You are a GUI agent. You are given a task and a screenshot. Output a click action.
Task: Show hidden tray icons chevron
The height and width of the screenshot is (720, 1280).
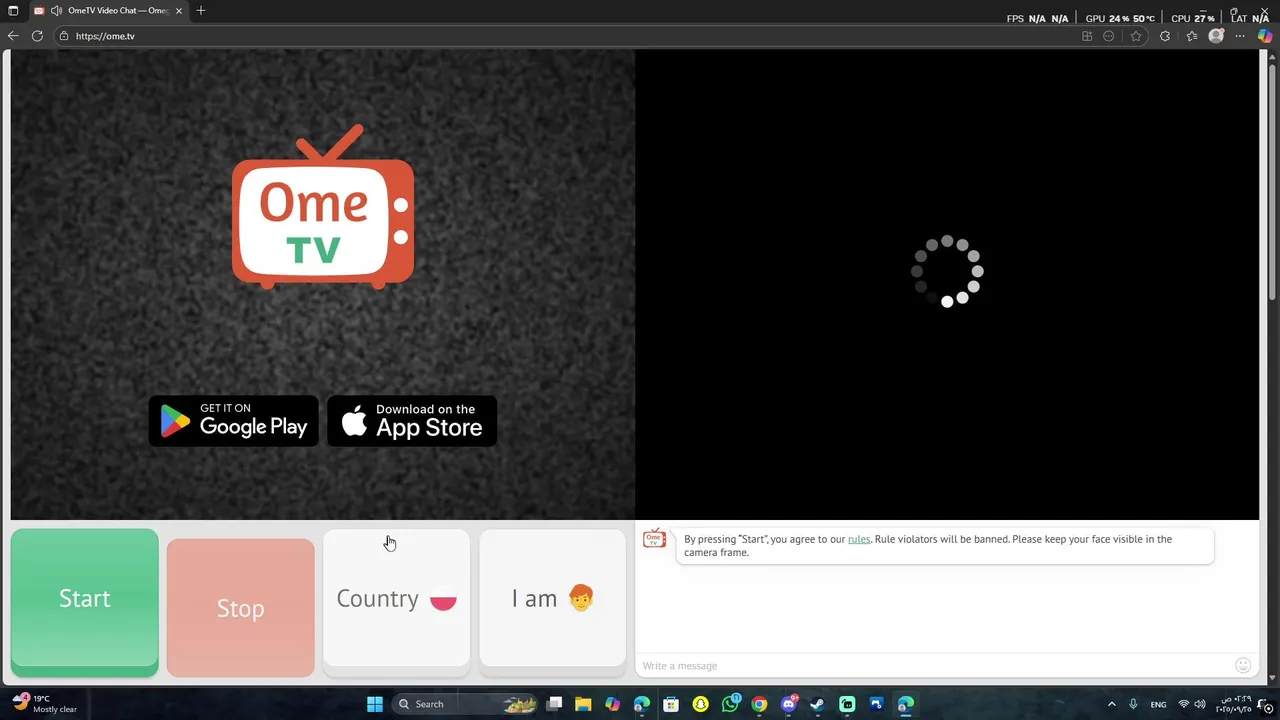point(1111,704)
